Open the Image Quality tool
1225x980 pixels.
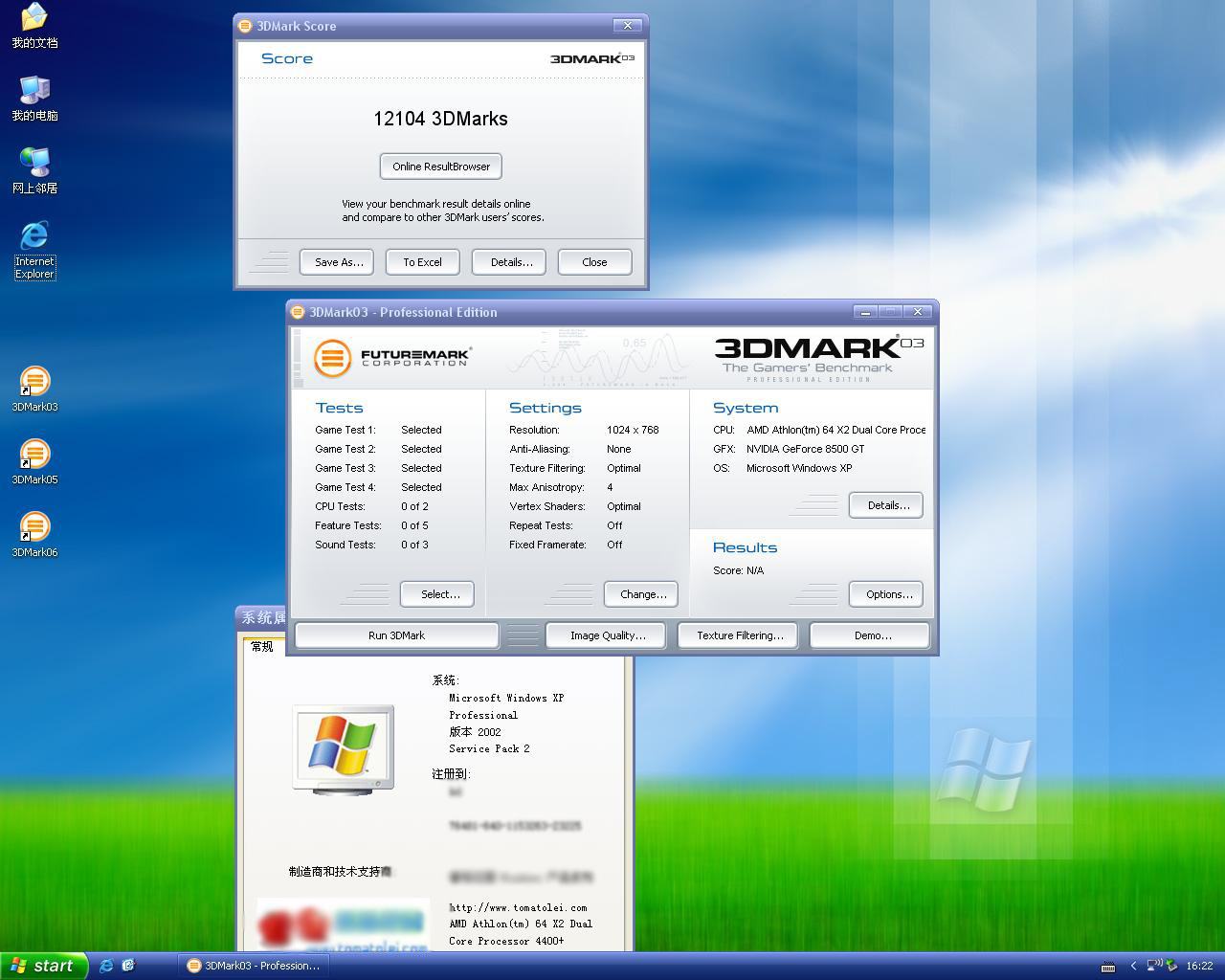coord(607,635)
